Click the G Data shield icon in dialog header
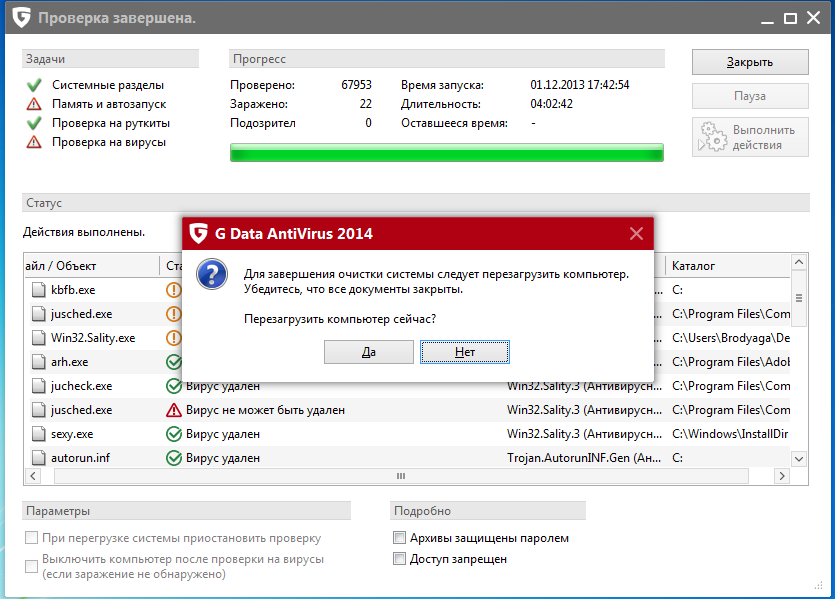The height and width of the screenshot is (599, 835). coord(199,233)
